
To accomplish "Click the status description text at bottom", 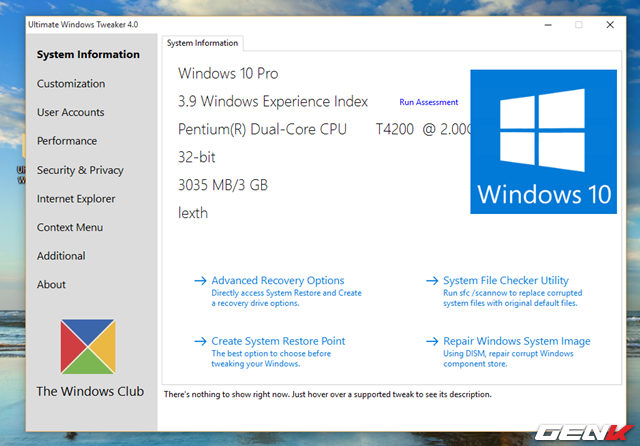I will tap(327, 394).
